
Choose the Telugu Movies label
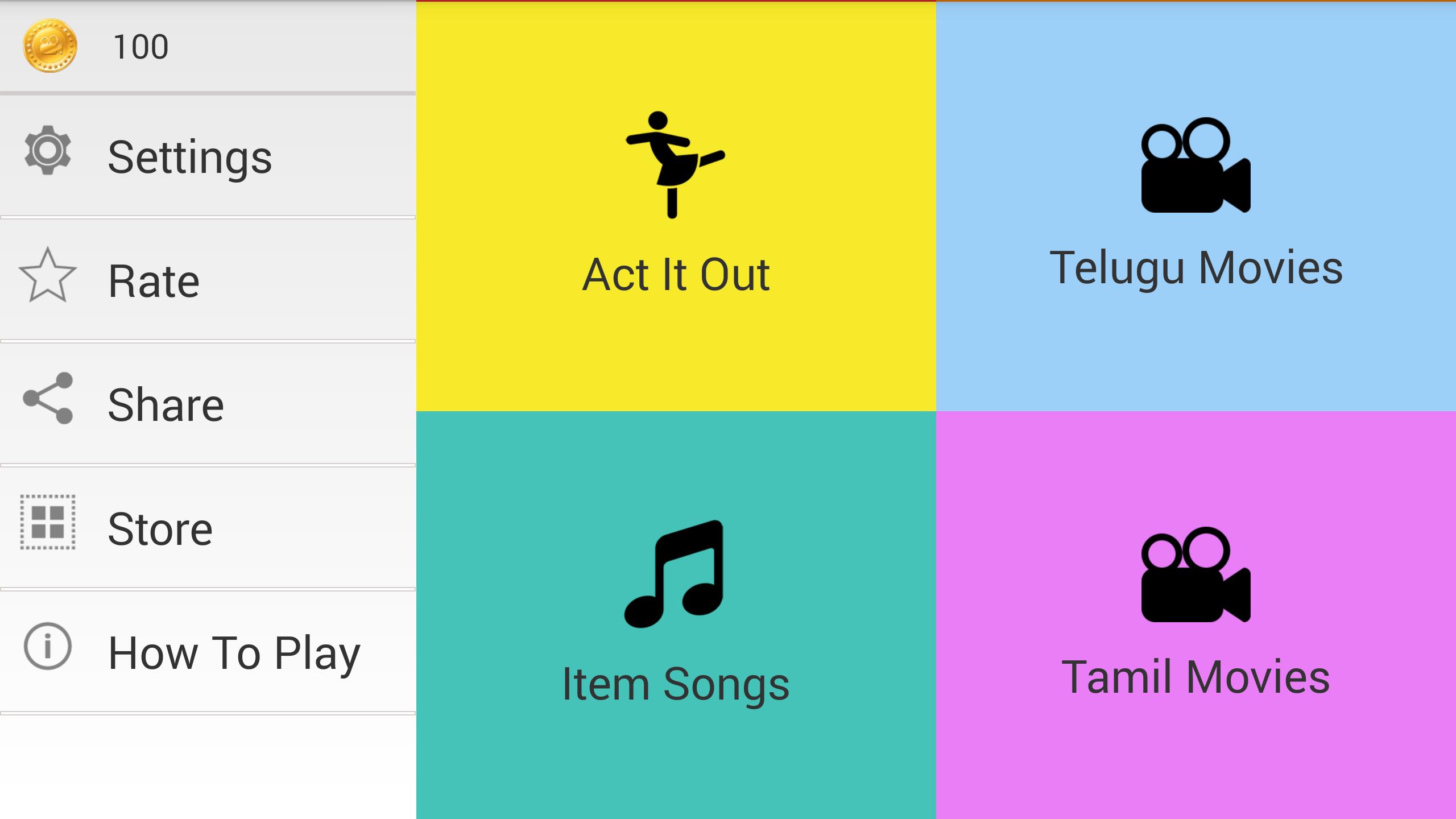[1196, 268]
